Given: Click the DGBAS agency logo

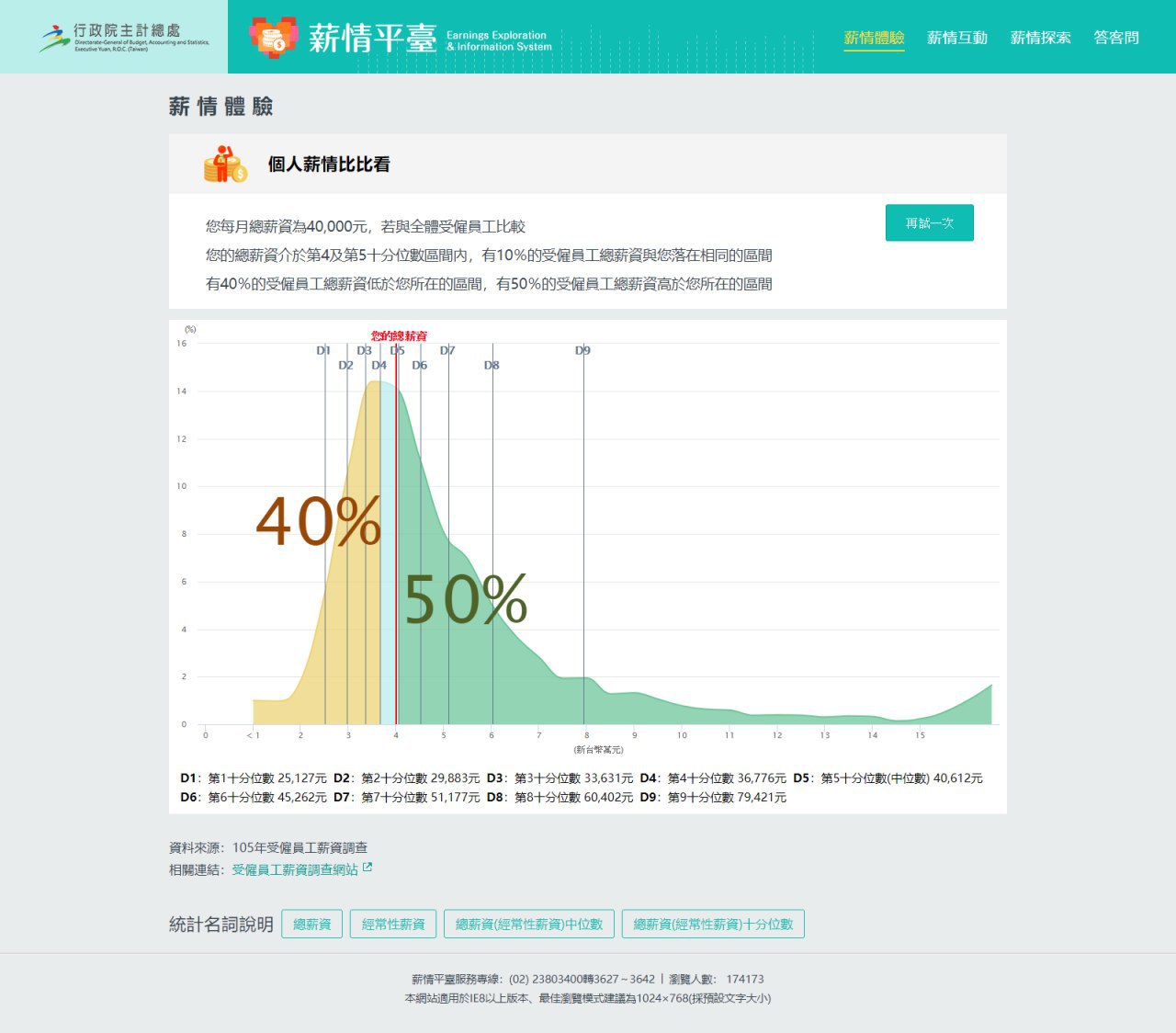Looking at the screenshot, I should tap(123, 38).
